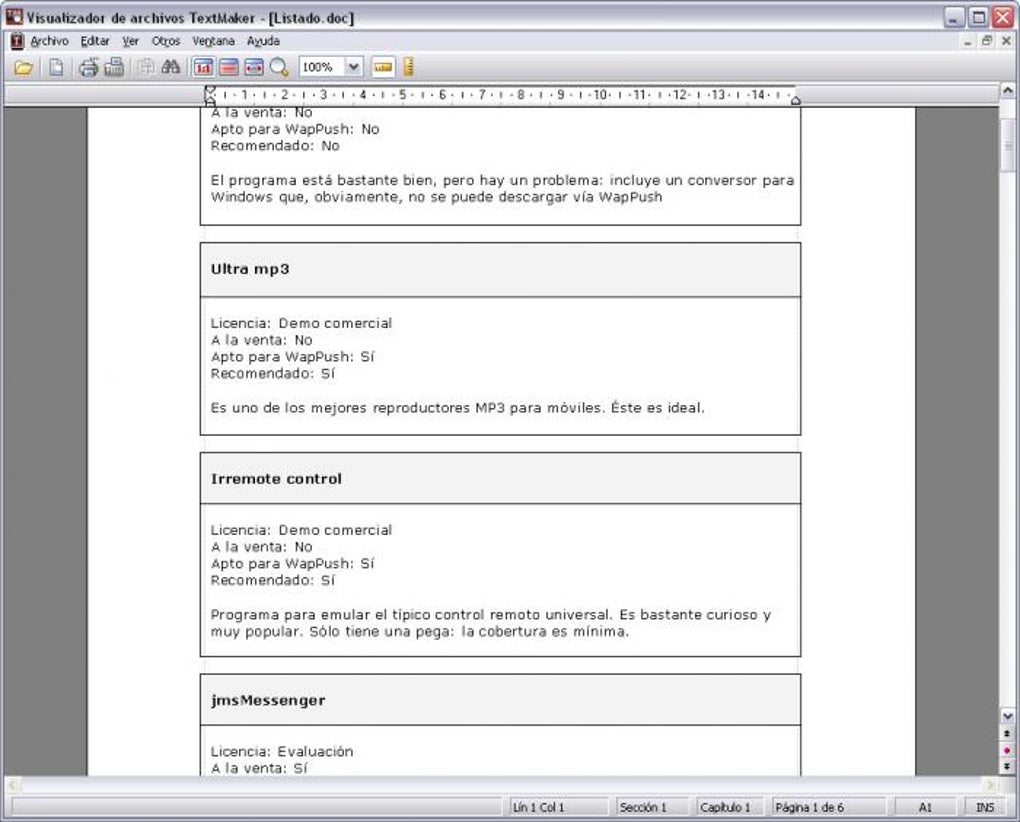Click the vertical scrollbar up arrow
This screenshot has height=822, width=1020.
(x=1007, y=90)
